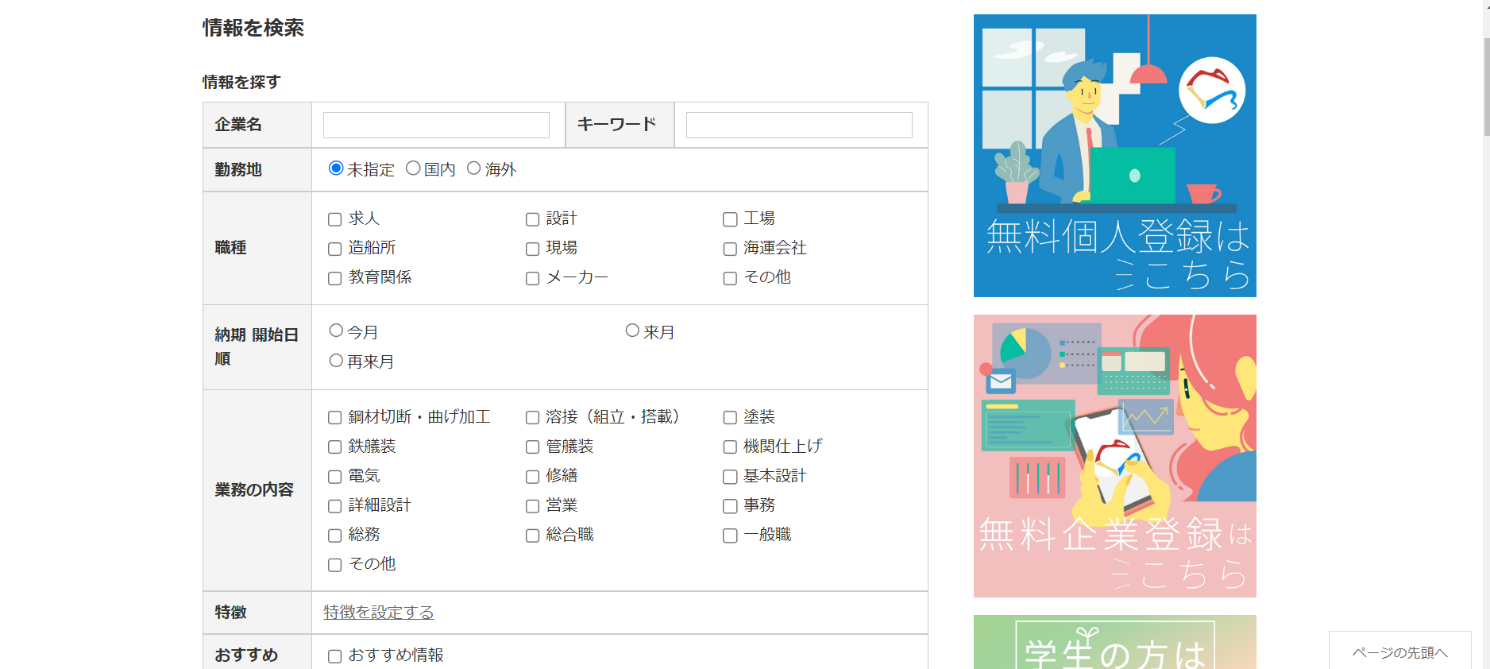1490x669 pixels.
Task: Open the 無料個人登録 blue banner
Action: click(x=1114, y=155)
